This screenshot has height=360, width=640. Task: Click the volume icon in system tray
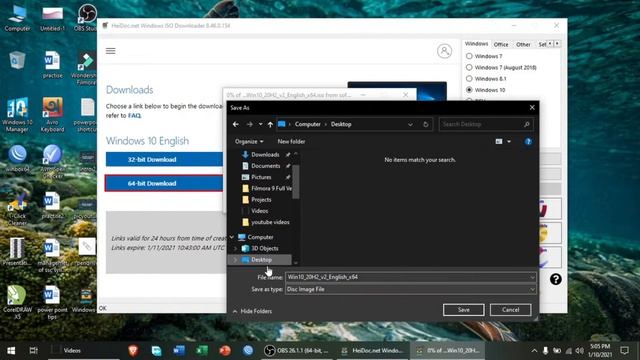tap(579, 351)
